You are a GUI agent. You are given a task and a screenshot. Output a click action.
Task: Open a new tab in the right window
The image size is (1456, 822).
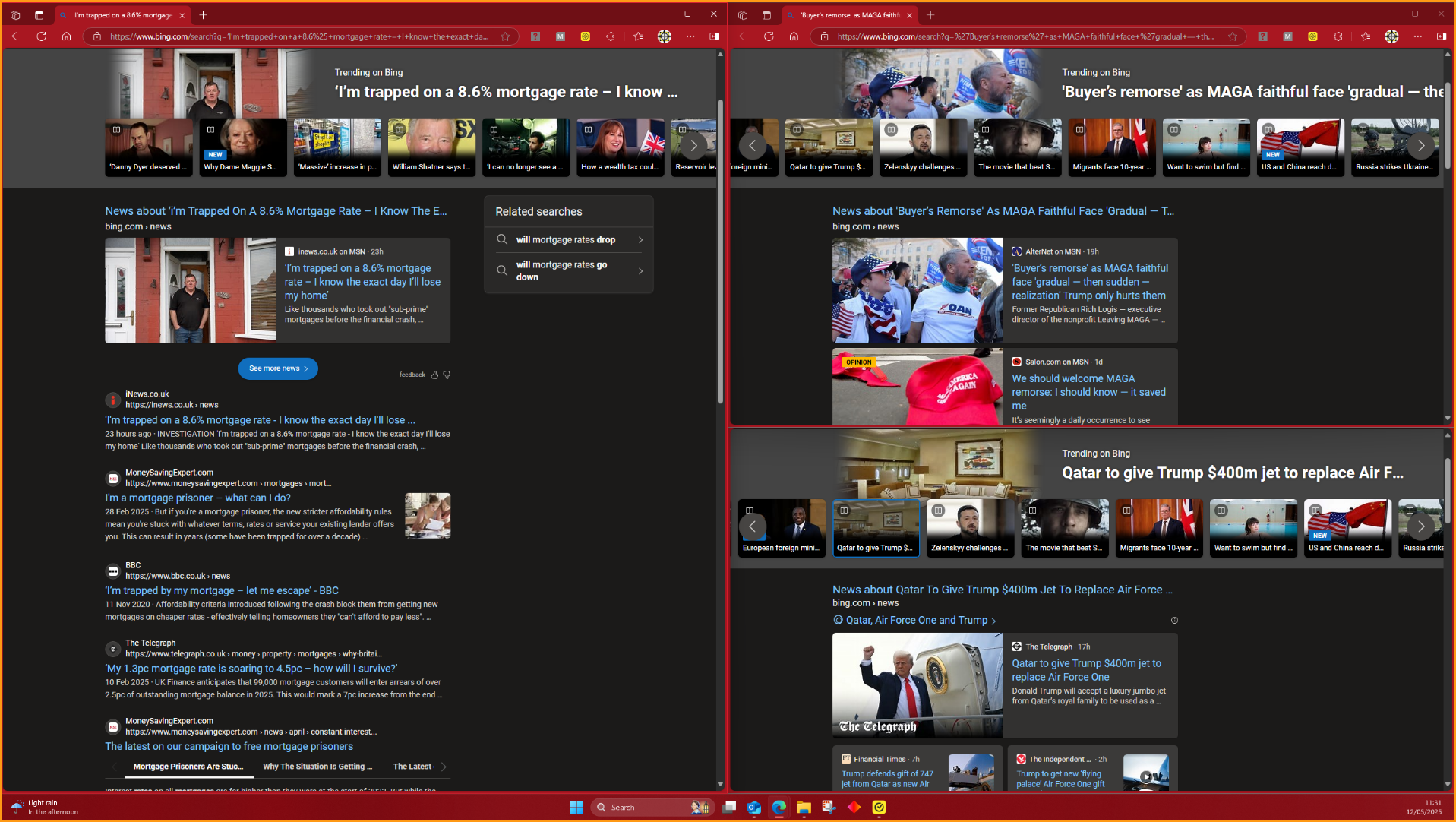tap(930, 15)
